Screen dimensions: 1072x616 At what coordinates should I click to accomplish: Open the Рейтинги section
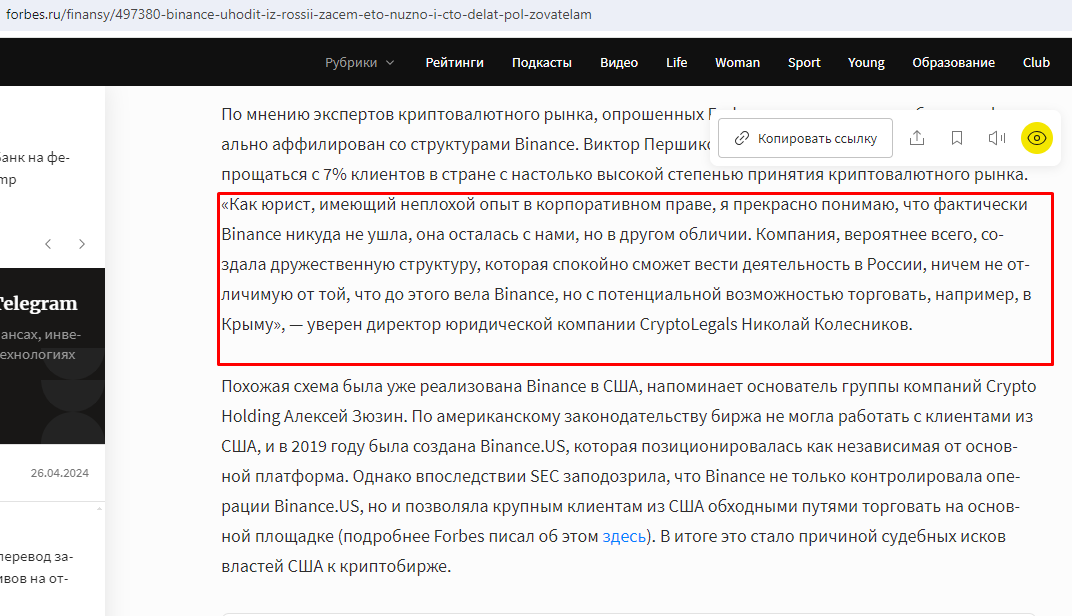coord(455,62)
